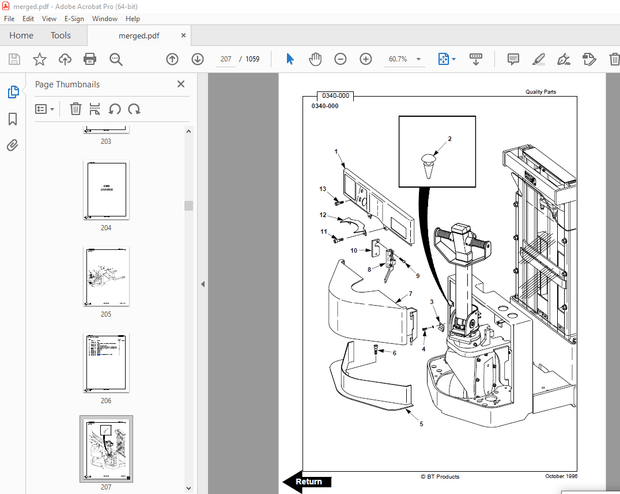Switch to the Home tab
Image resolution: width=620 pixels, height=494 pixels.
[x=21, y=36]
